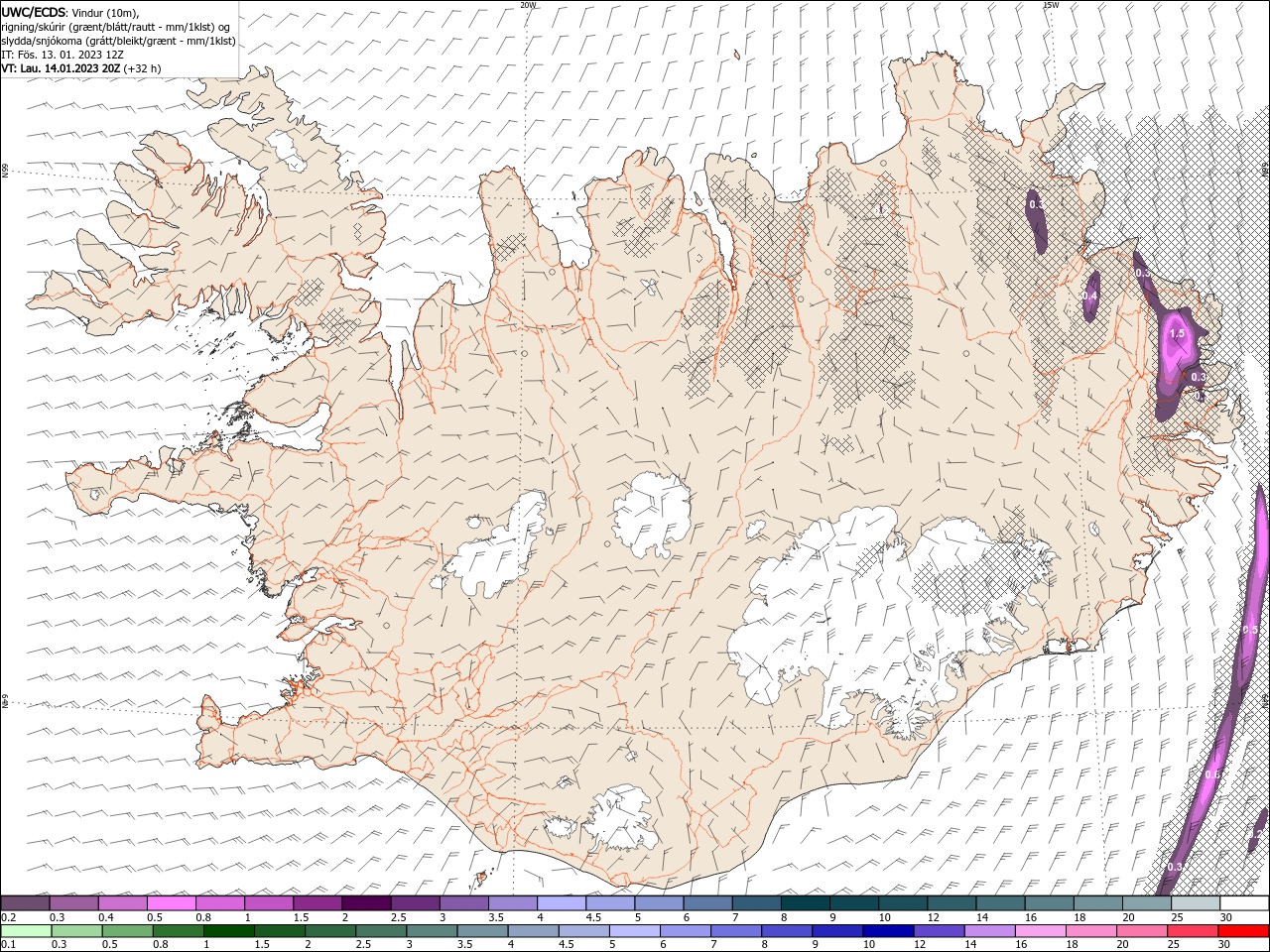Pick the bright pink swatch between 0.5 and 0.8, top row

click(172, 903)
